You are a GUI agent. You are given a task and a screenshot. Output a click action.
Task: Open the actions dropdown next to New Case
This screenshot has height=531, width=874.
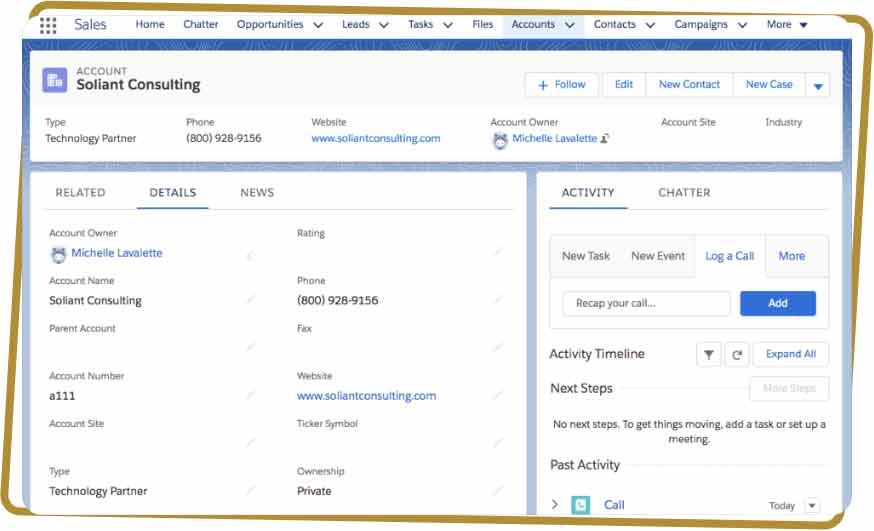(x=818, y=86)
